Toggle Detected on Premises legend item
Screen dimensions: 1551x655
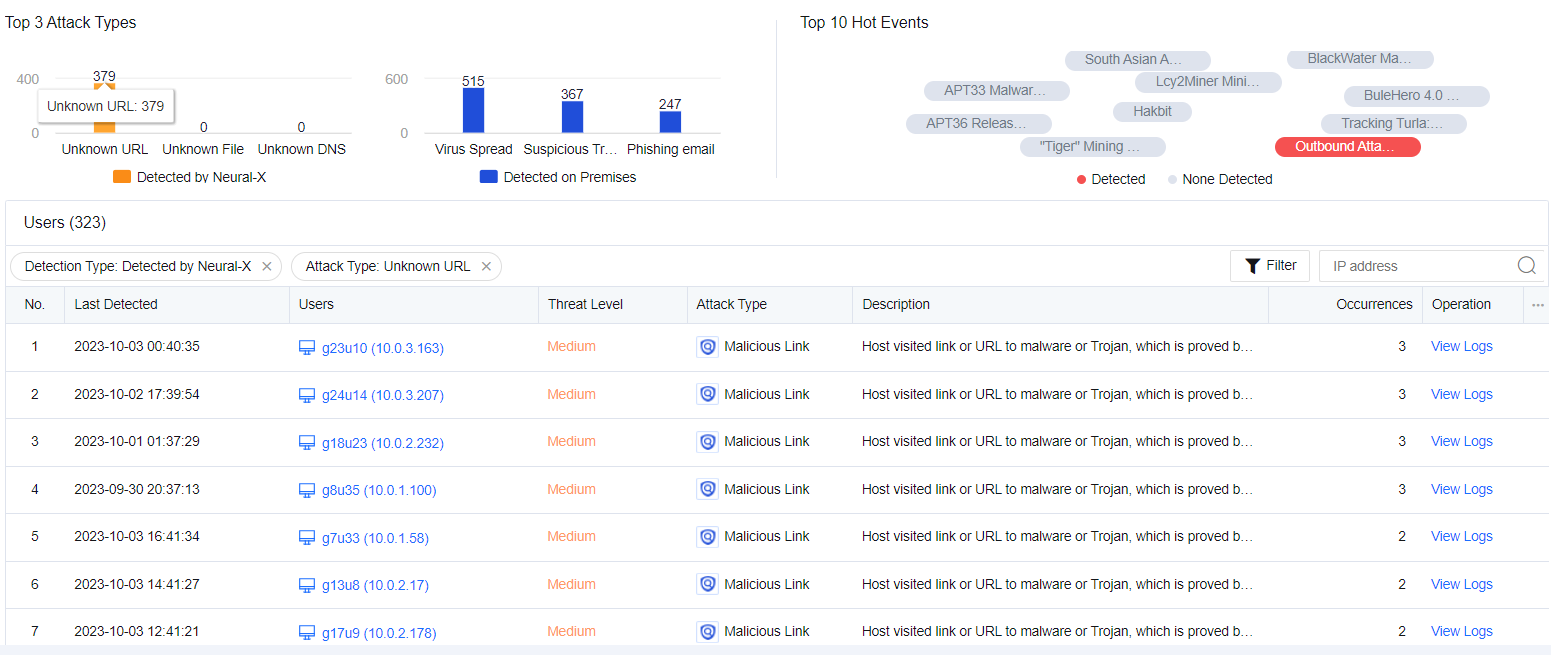click(x=558, y=177)
